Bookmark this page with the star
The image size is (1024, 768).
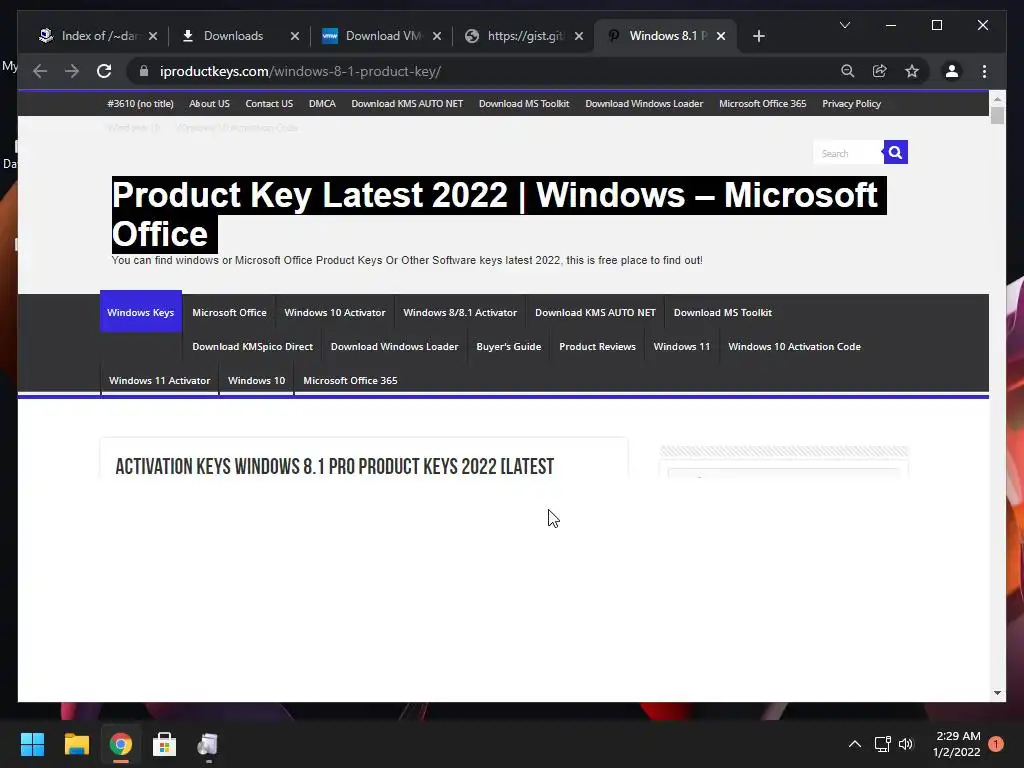[x=912, y=71]
